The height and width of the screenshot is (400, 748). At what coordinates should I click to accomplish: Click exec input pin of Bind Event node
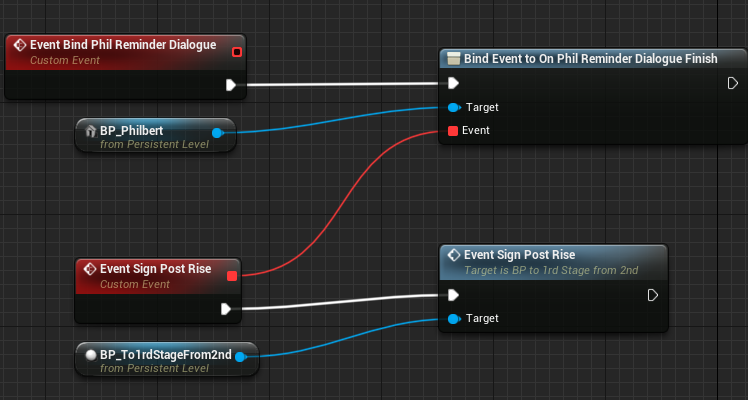pos(453,83)
